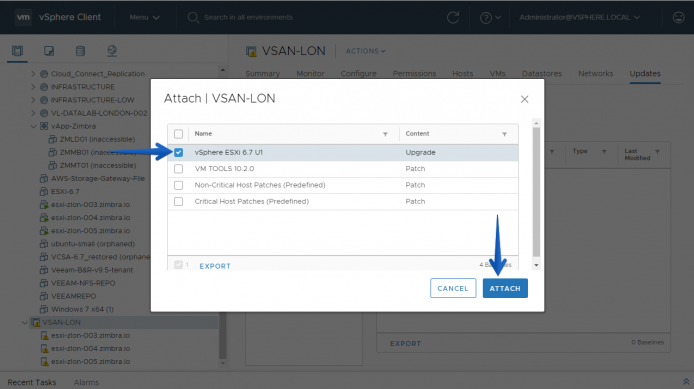Open the Last Modified column filter

tap(657, 152)
